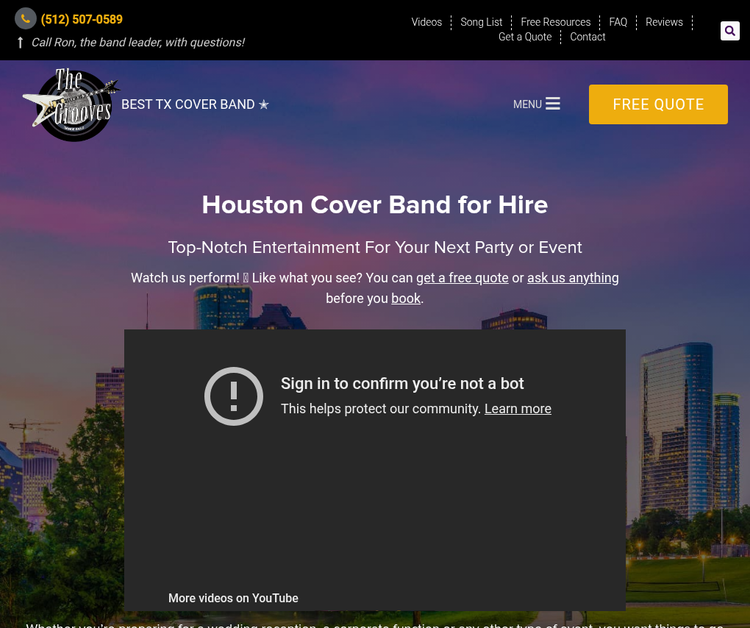Click the 'ask us anything' link

click(x=573, y=278)
